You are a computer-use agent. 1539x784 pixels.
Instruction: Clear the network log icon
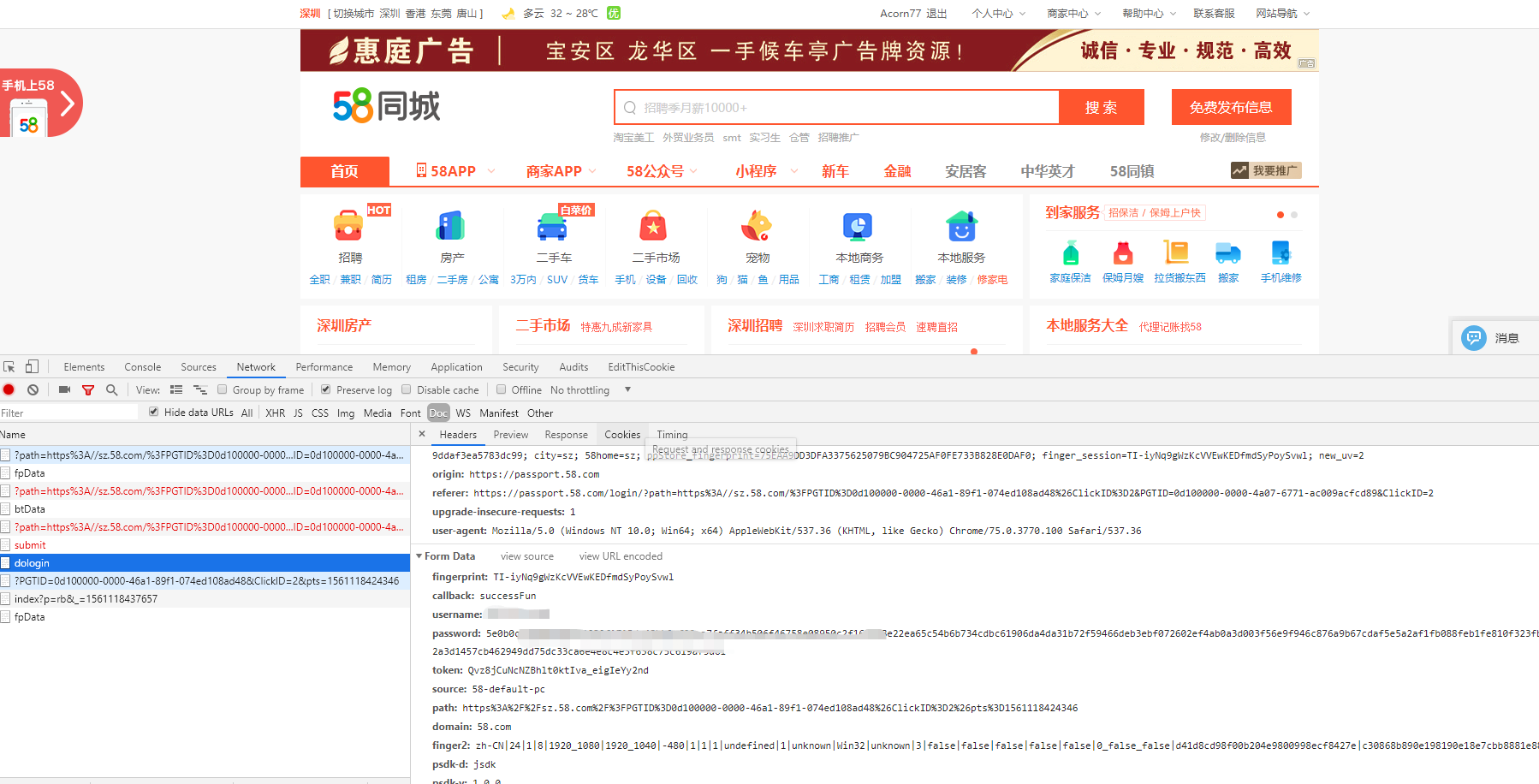tap(33, 389)
